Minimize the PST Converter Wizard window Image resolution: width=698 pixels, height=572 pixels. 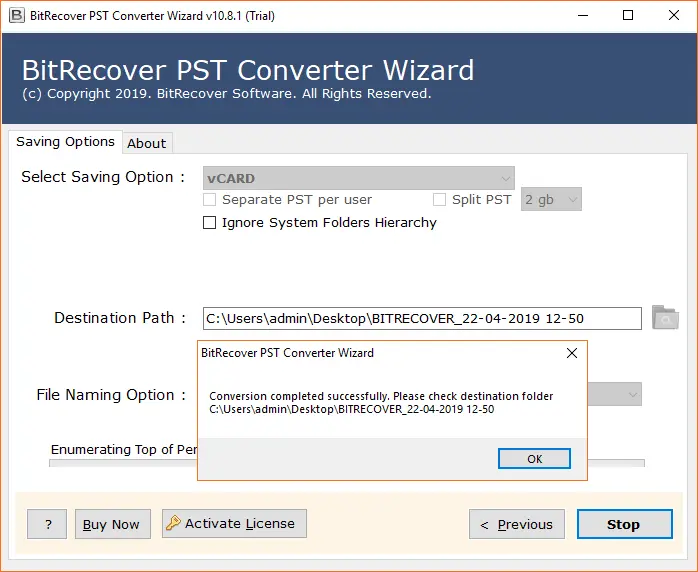[x=581, y=15]
